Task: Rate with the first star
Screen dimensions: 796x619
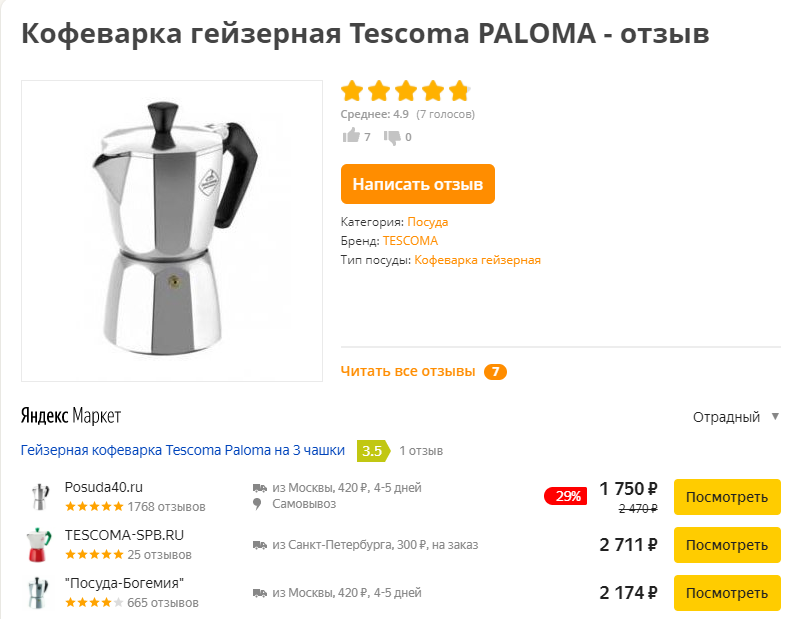Action: pos(351,91)
